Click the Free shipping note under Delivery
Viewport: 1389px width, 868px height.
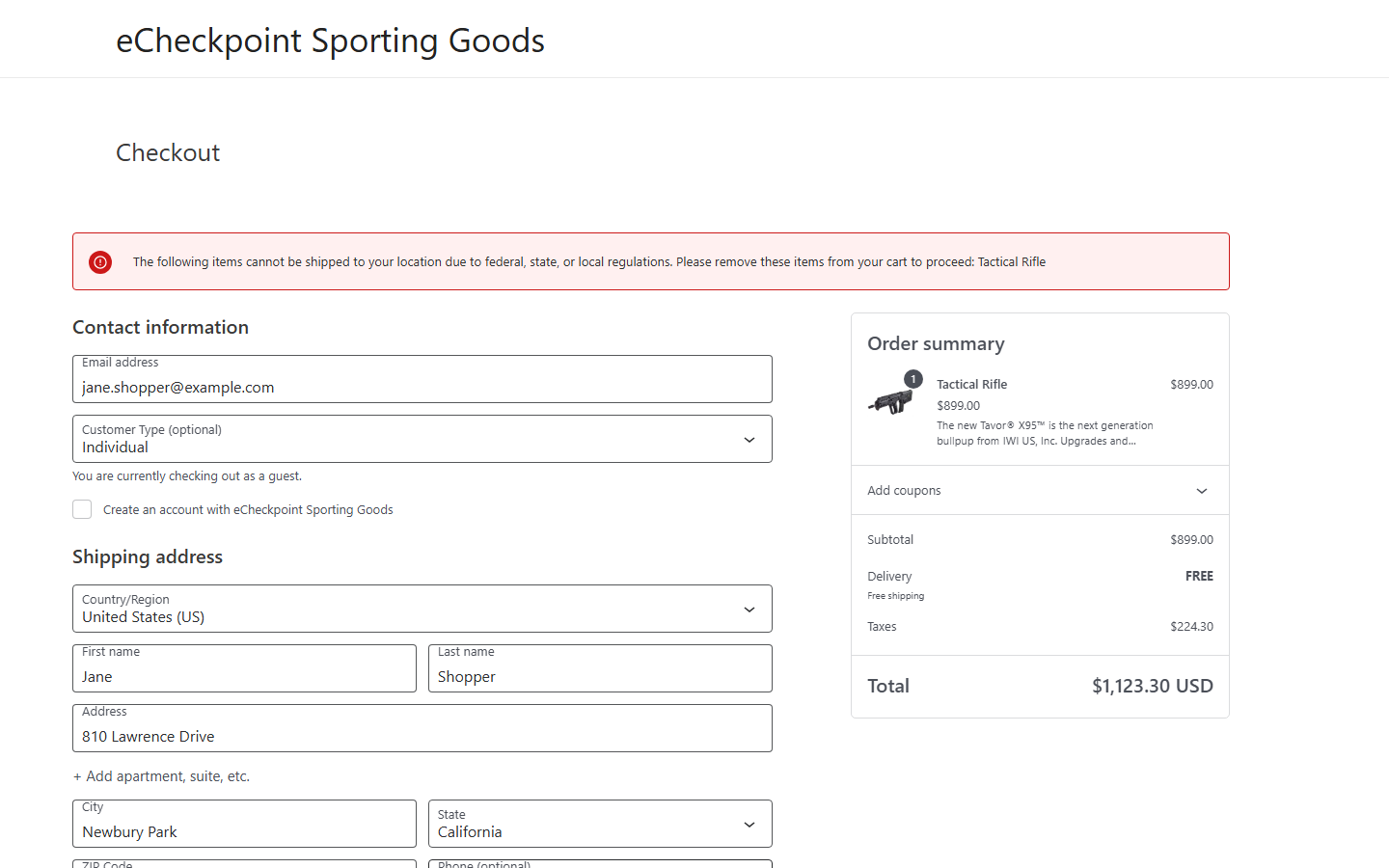[895, 596]
